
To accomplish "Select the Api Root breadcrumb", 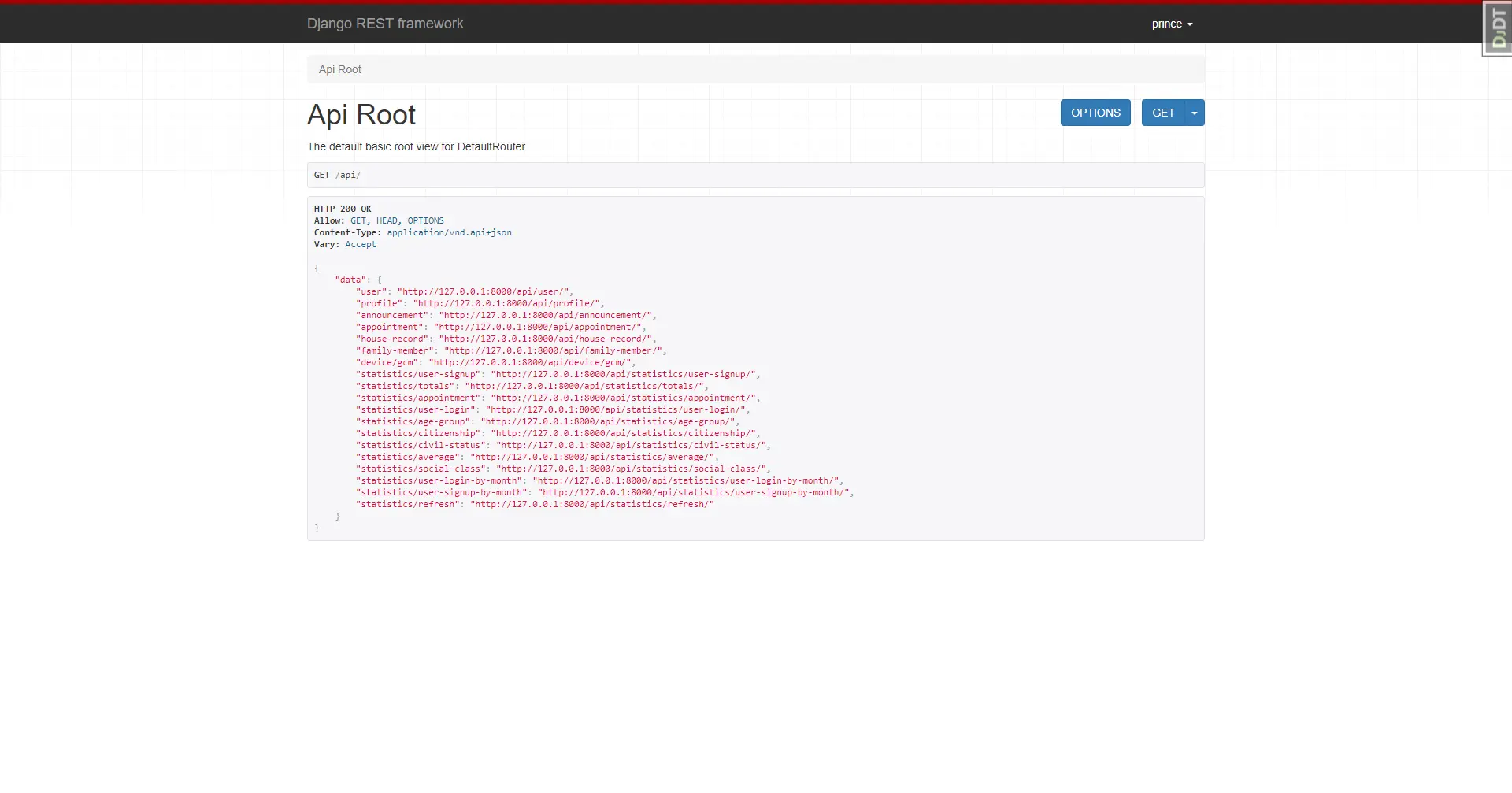I will pos(339,69).
